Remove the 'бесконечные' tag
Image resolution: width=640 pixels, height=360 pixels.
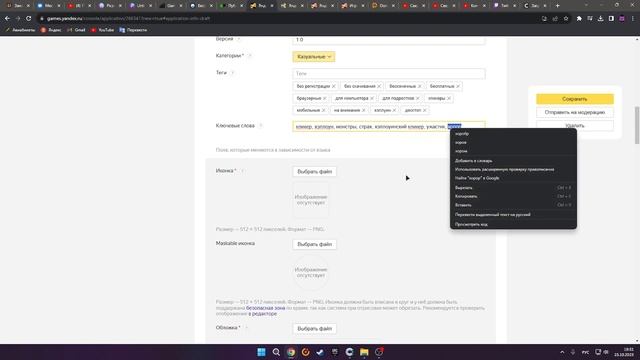[x=420, y=87]
